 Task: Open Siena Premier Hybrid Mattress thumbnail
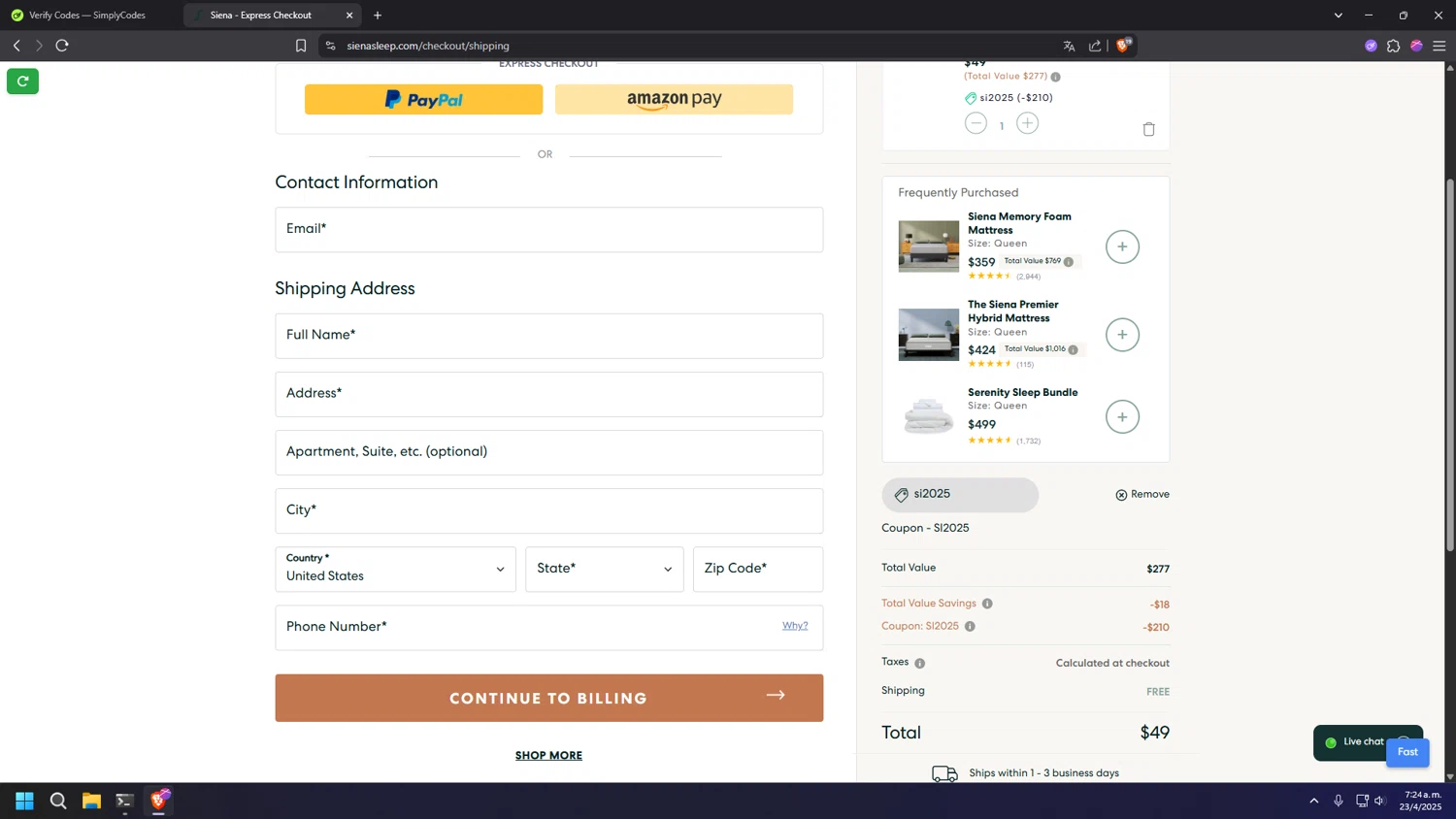tap(928, 335)
